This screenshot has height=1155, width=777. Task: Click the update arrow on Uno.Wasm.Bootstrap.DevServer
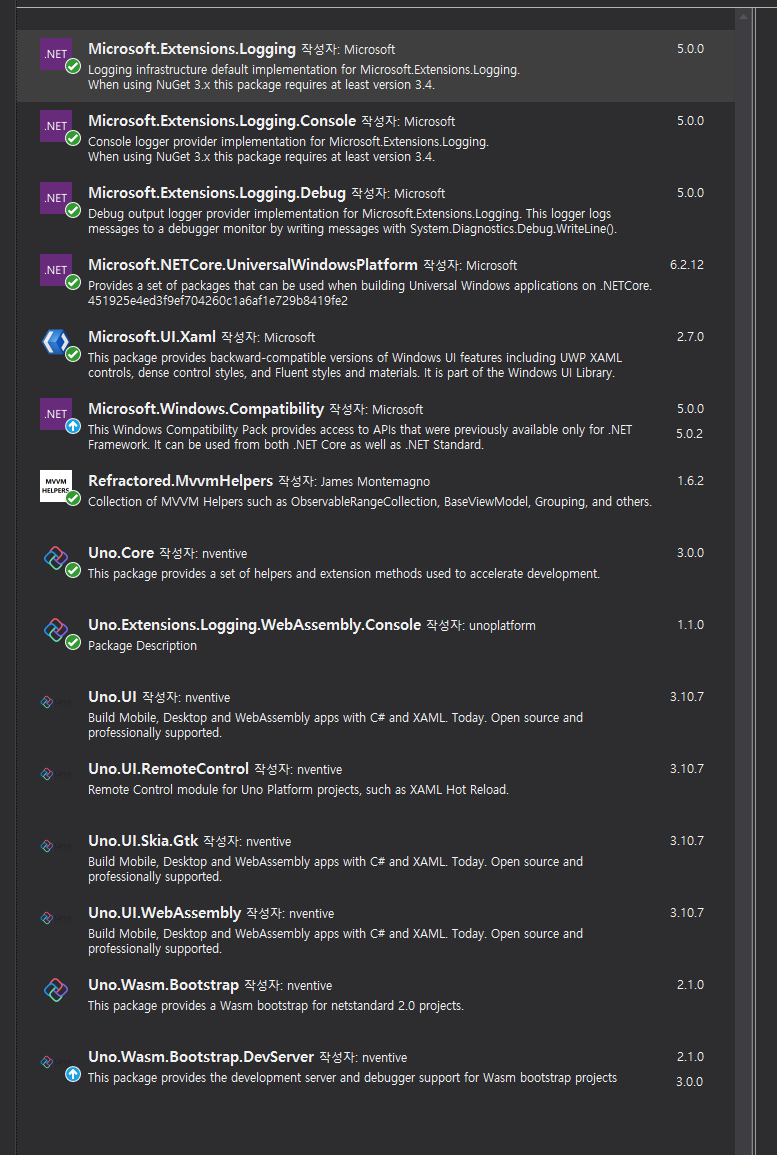point(71,1074)
